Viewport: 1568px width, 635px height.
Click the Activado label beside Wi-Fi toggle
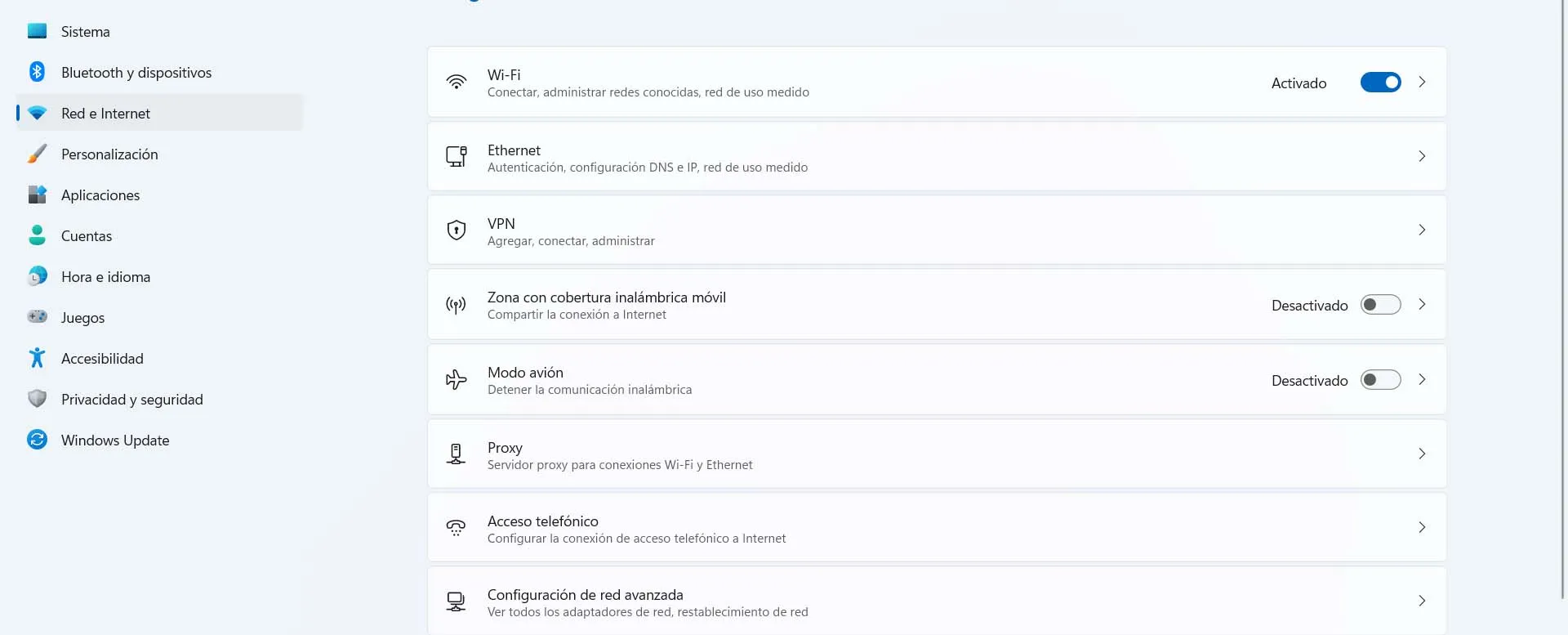click(x=1298, y=83)
